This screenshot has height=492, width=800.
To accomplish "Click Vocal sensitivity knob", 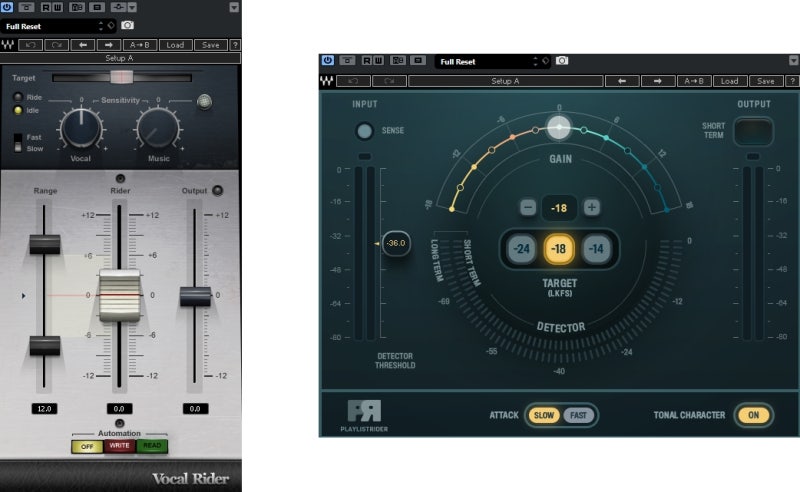I will (x=81, y=128).
